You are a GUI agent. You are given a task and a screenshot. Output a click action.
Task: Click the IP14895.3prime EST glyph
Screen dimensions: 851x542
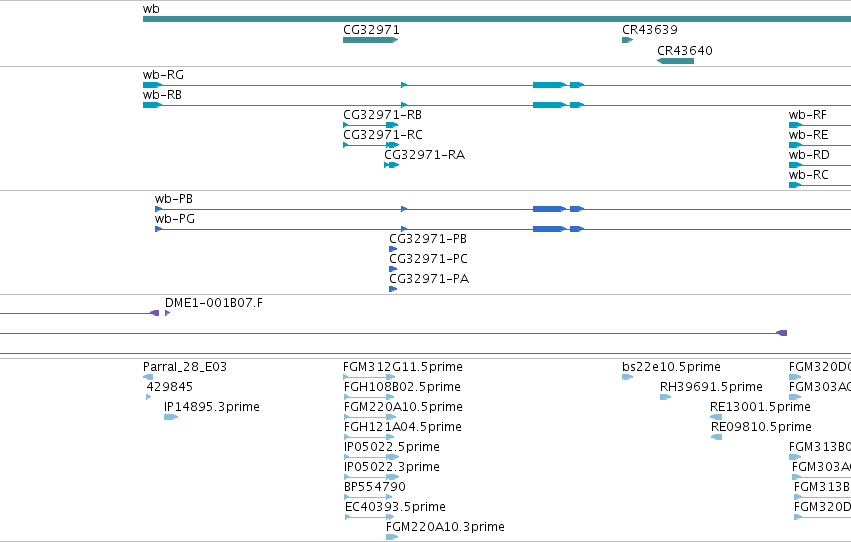(171, 417)
